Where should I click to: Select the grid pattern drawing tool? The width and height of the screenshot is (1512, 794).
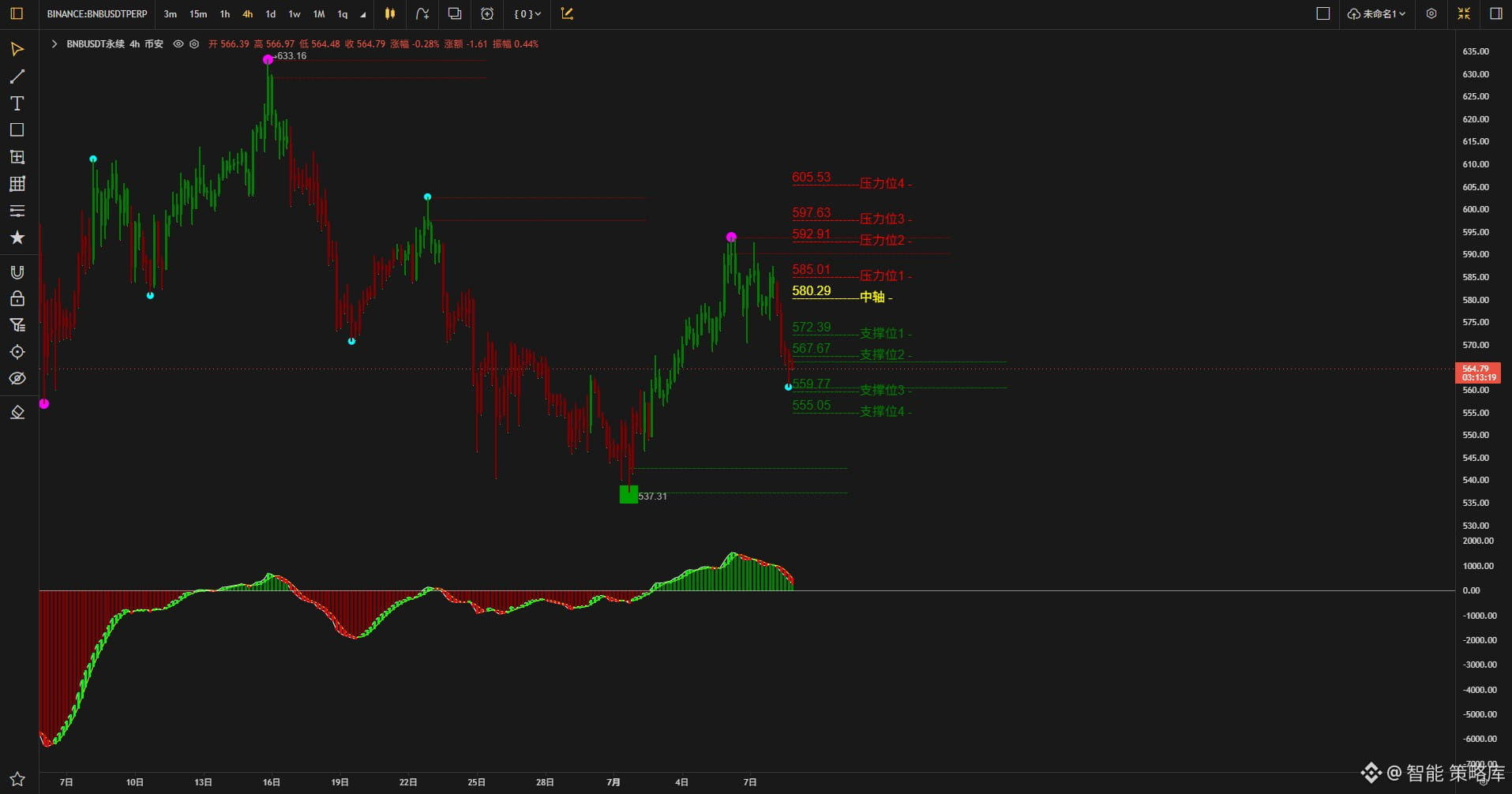coord(17,184)
